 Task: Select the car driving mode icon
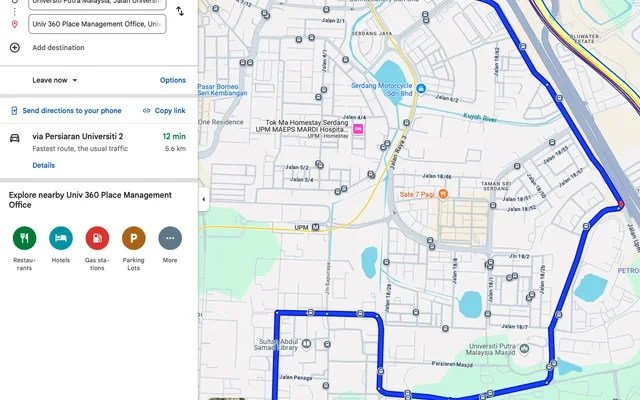[15, 138]
